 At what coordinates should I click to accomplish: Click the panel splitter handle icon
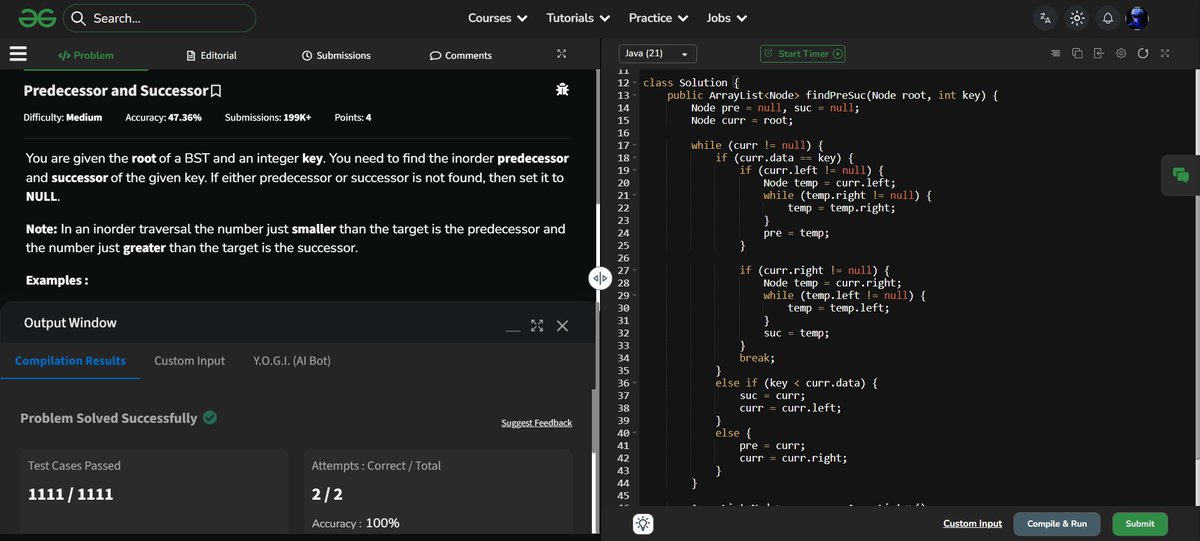point(600,279)
